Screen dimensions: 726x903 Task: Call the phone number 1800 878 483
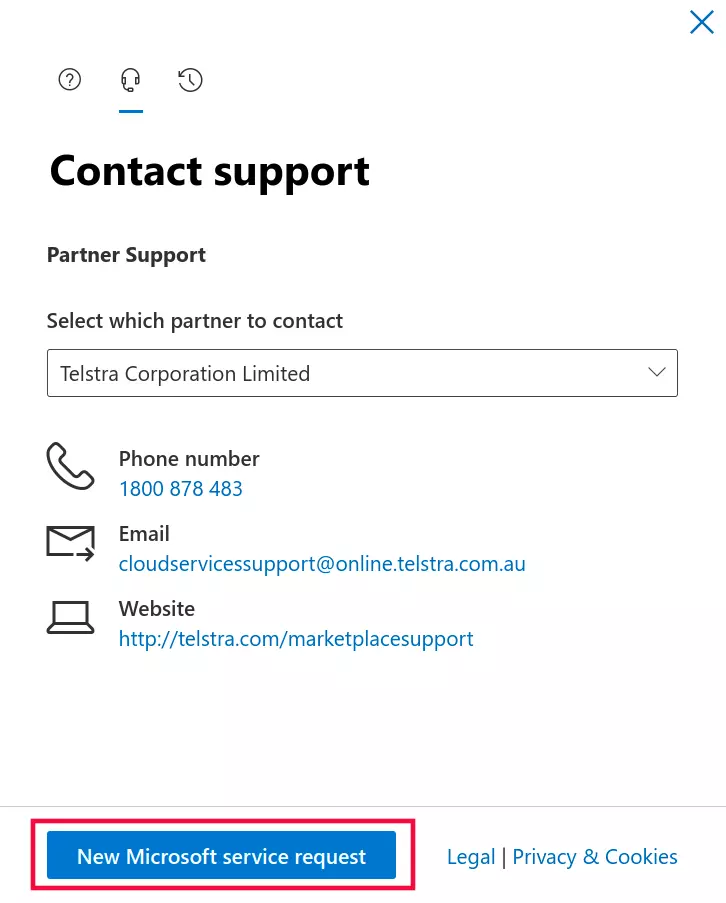tap(181, 488)
